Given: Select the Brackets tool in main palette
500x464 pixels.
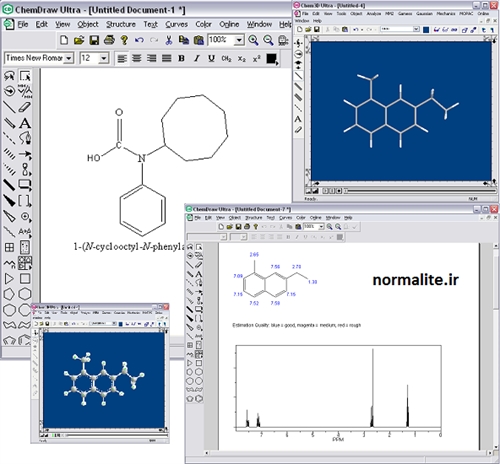Looking at the screenshot, I should [25, 201].
